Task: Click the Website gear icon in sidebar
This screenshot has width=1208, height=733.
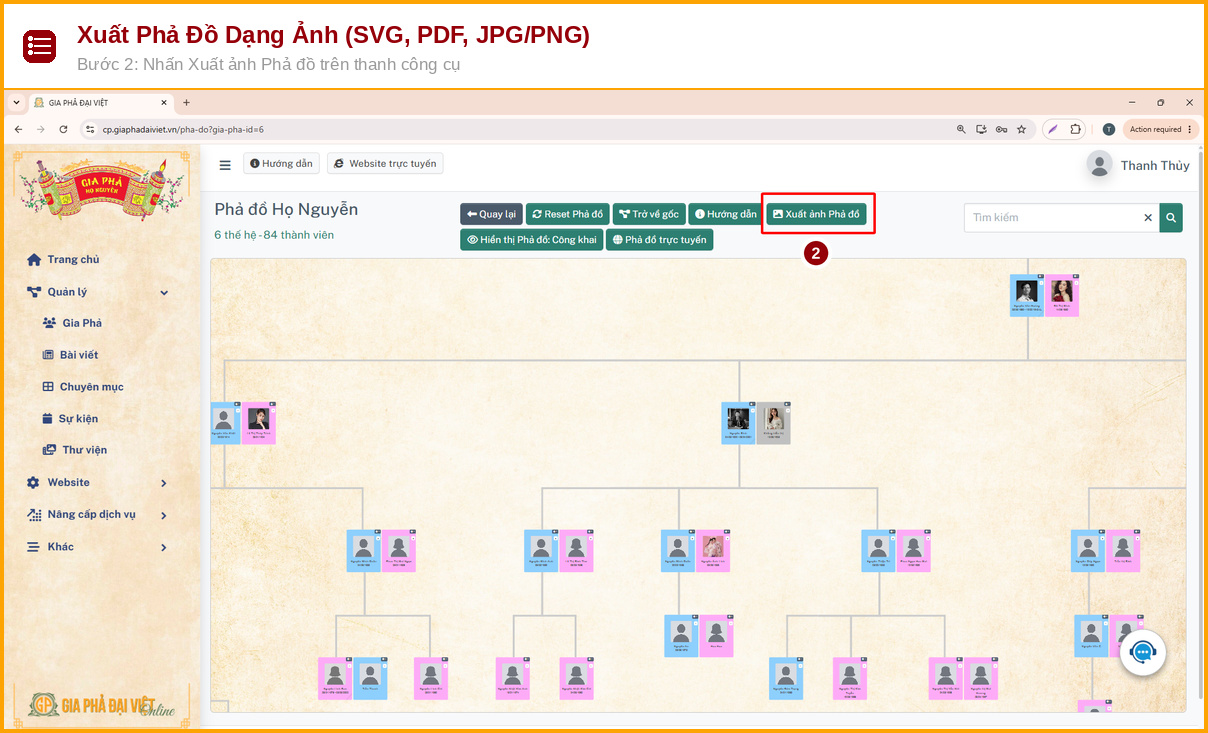Action: (34, 483)
